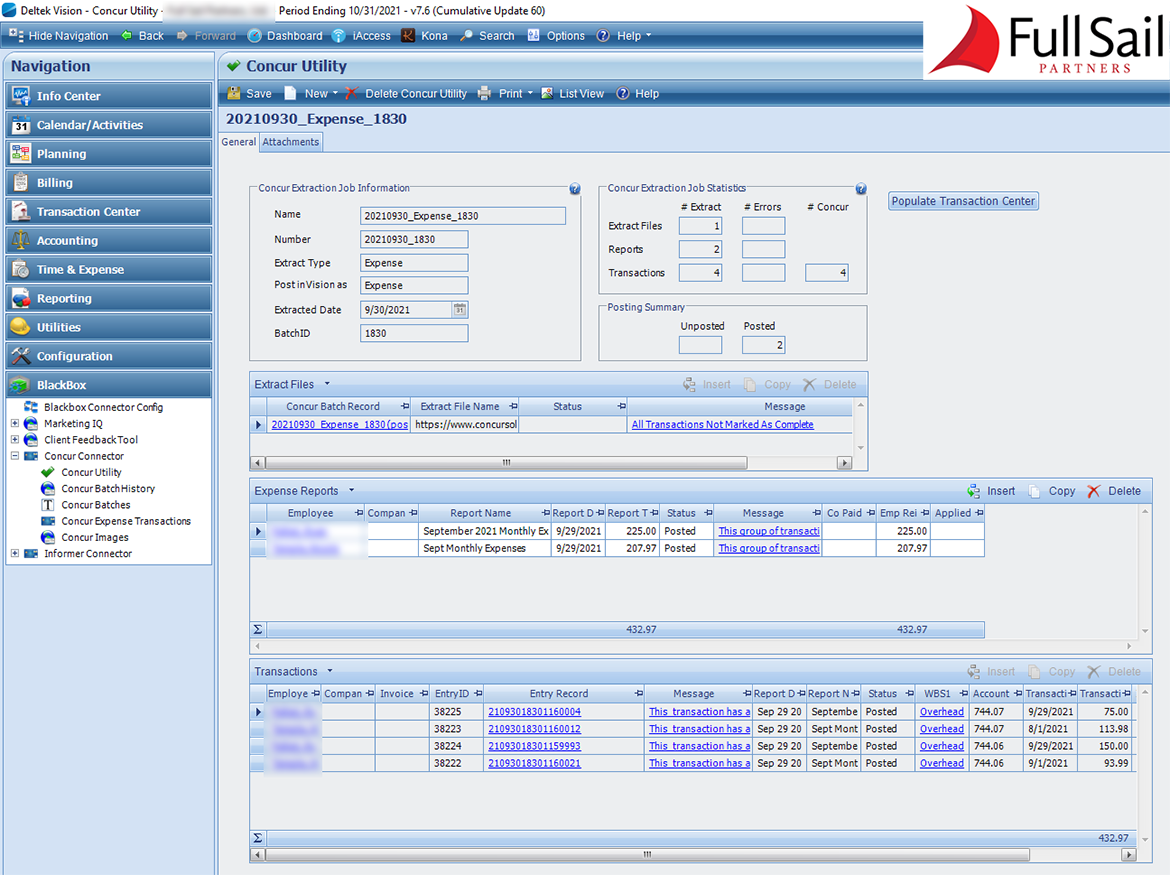Open Accounting in Navigation
Screen dimensions: 1170x875
pyautogui.click(x=109, y=240)
